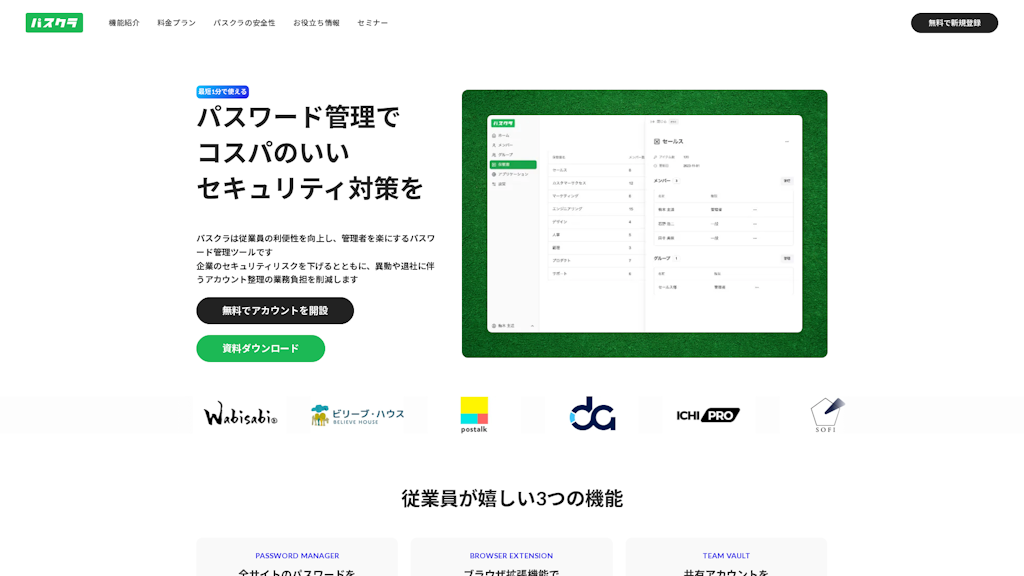The image size is (1024, 576).
Task: Click the パスクラ green logo
Action: [x=54, y=22]
